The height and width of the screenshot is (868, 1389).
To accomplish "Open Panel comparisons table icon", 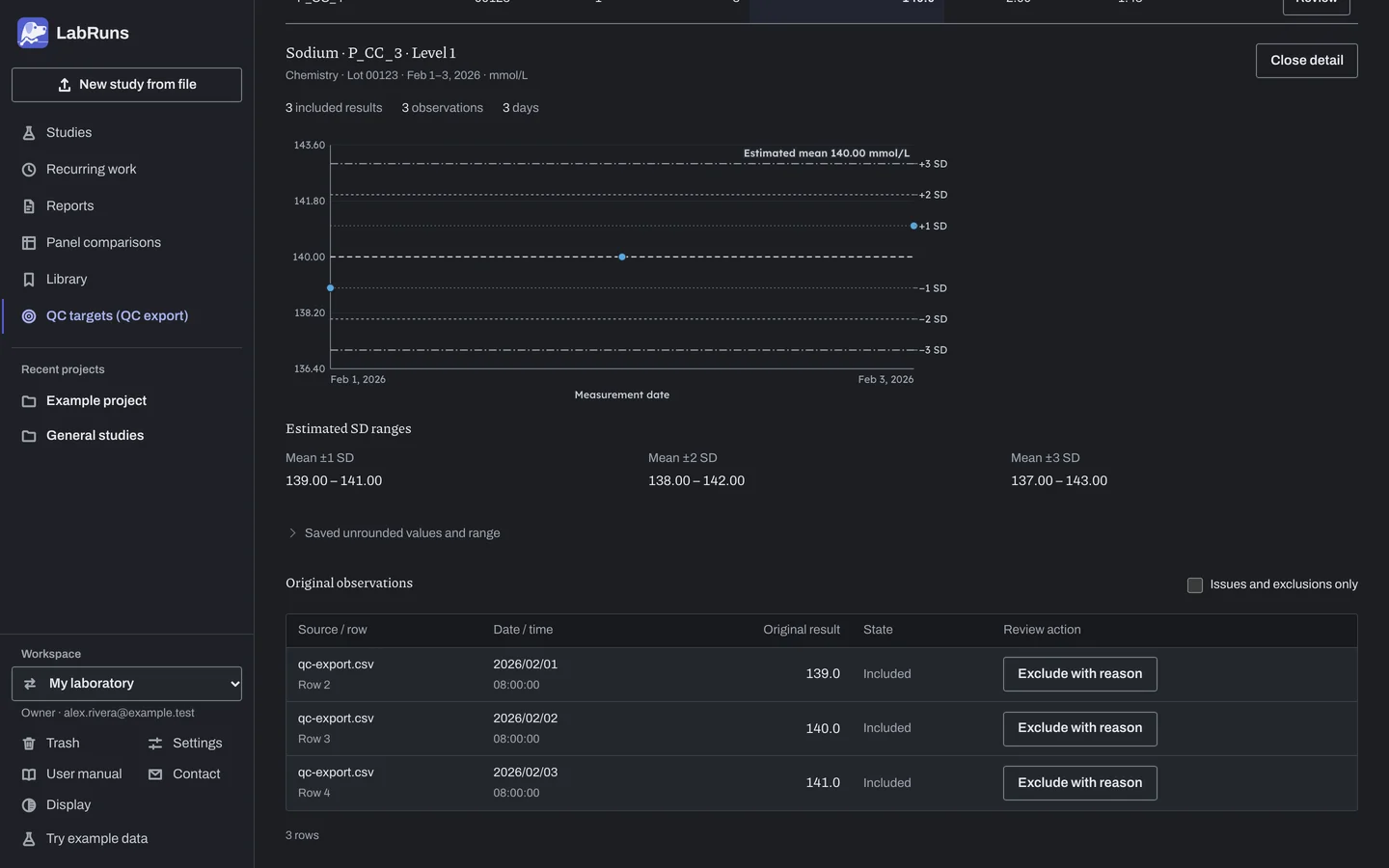I will (29, 243).
